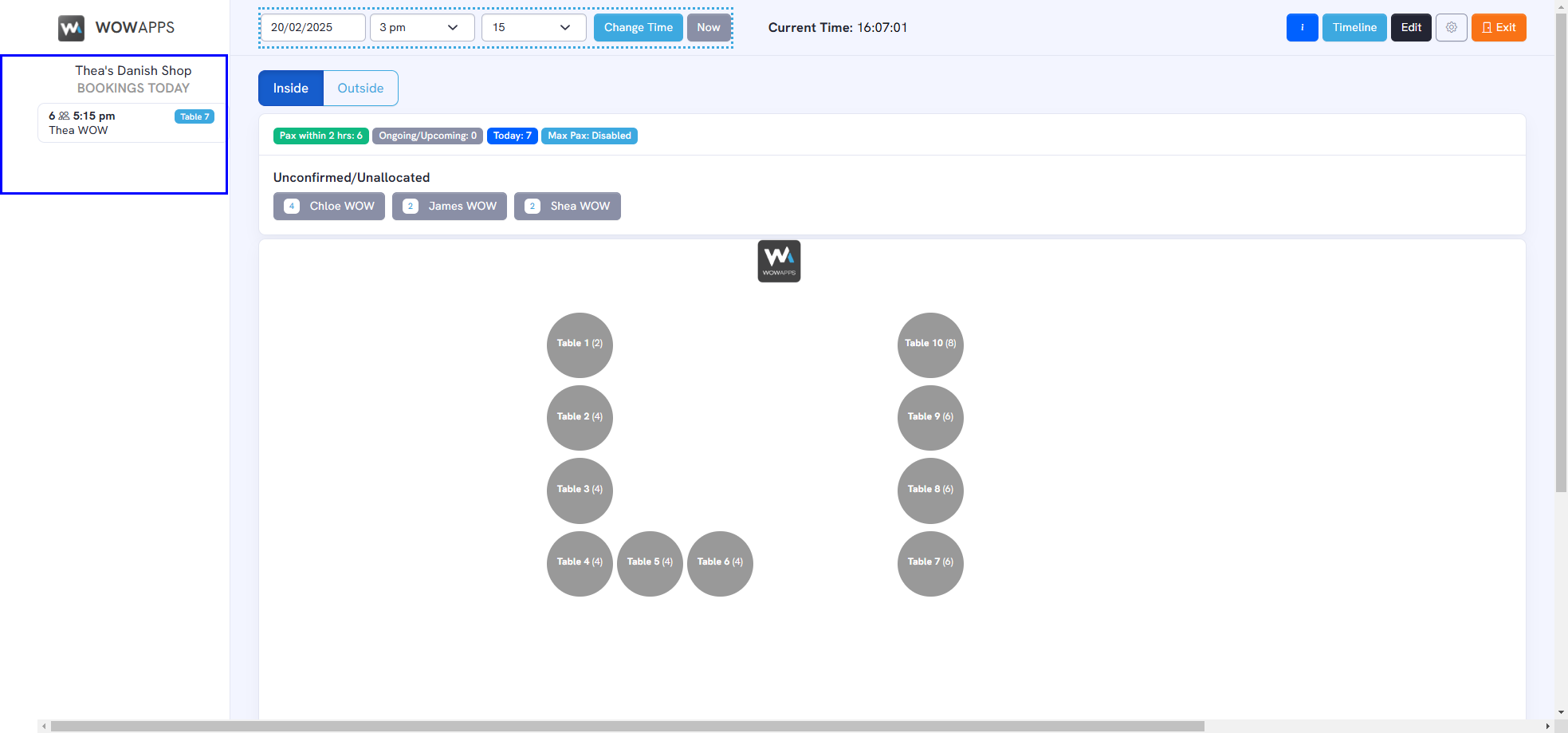Select the Table 1 circle
This screenshot has height=733, width=1568.
pos(580,344)
